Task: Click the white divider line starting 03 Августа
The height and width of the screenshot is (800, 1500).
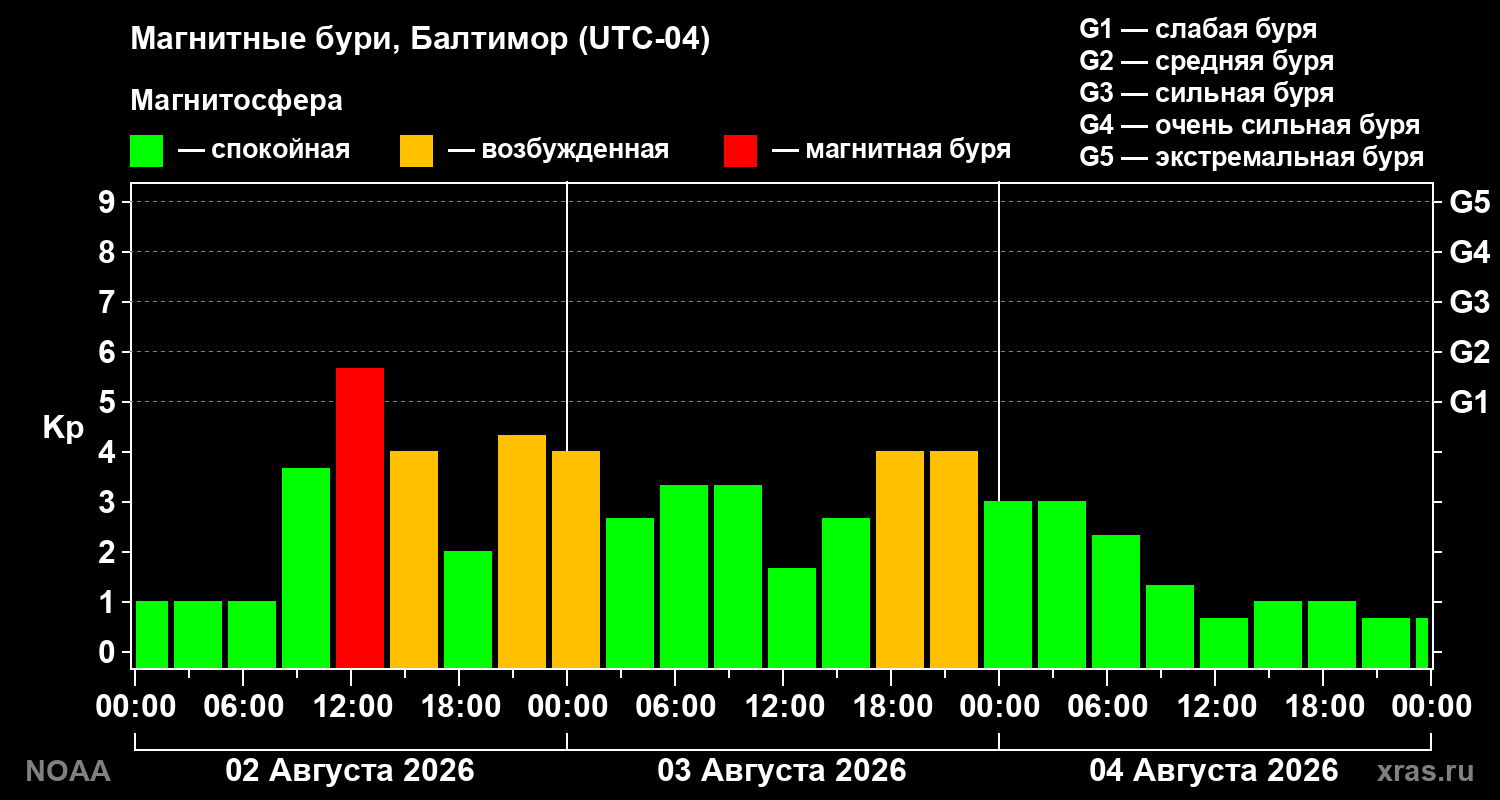Action: click(x=567, y=424)
